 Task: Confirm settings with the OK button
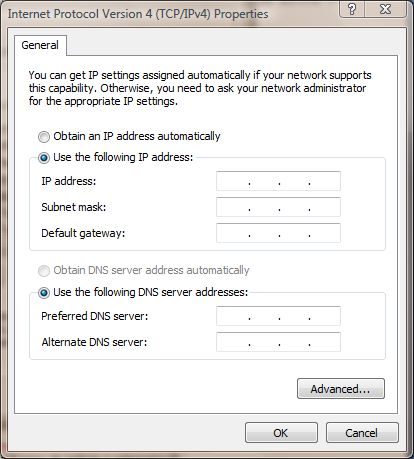tap(281, 433)
